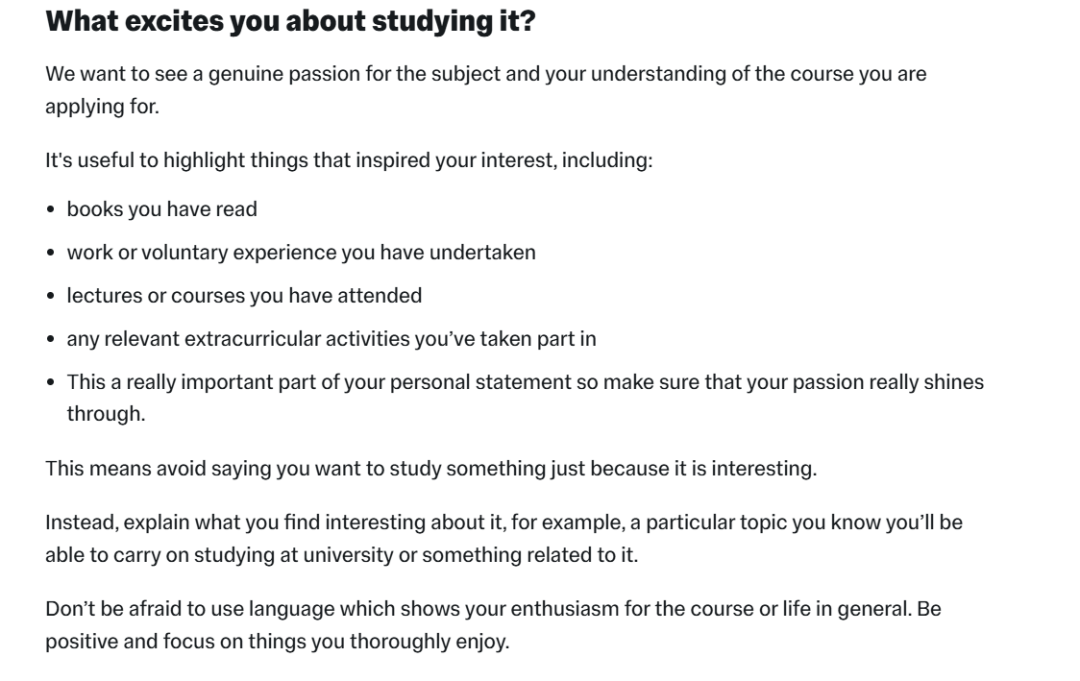Click the 'books you have read' bullet
This screenshot has height=681, width=1080.
(x=162, y=209)
